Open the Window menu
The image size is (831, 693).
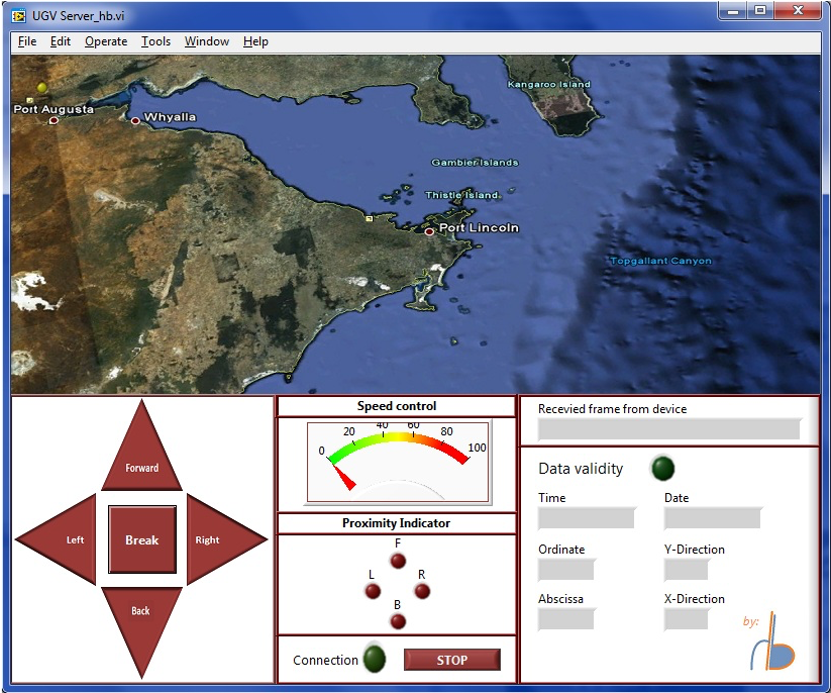[x=207, y=41]
